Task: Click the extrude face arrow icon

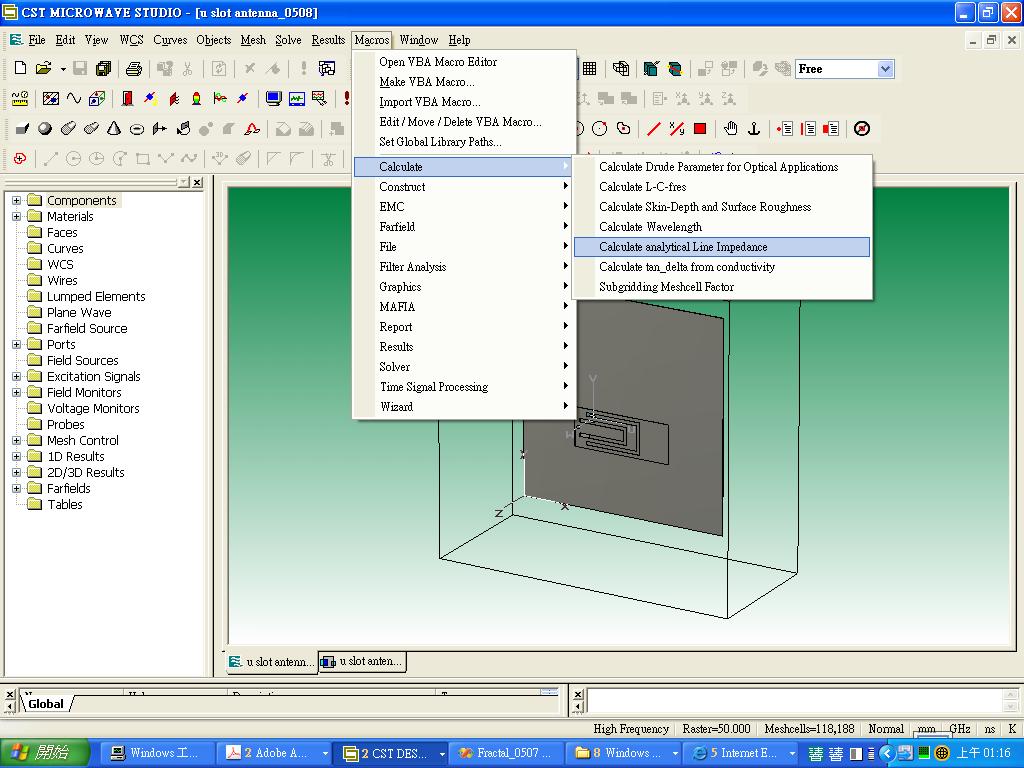Action: 159,129
